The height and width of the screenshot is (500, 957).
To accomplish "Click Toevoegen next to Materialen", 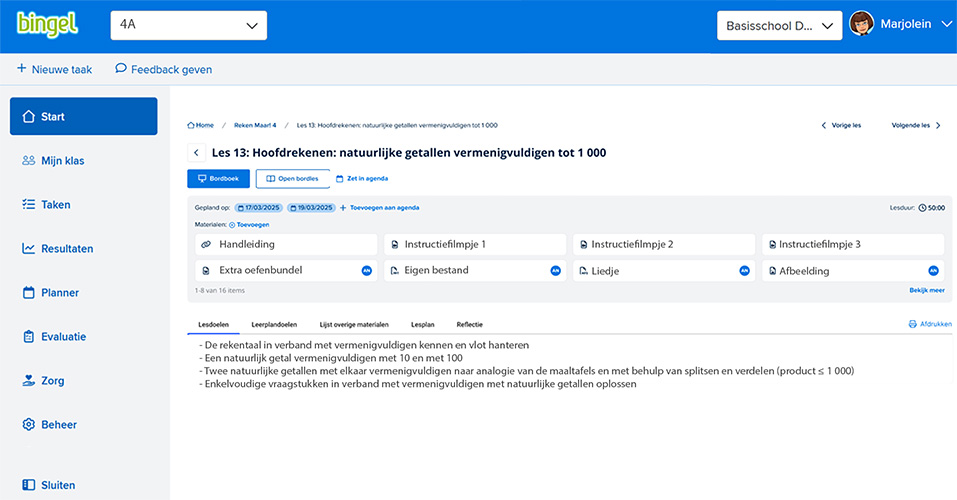I will [x=249, y=225].
